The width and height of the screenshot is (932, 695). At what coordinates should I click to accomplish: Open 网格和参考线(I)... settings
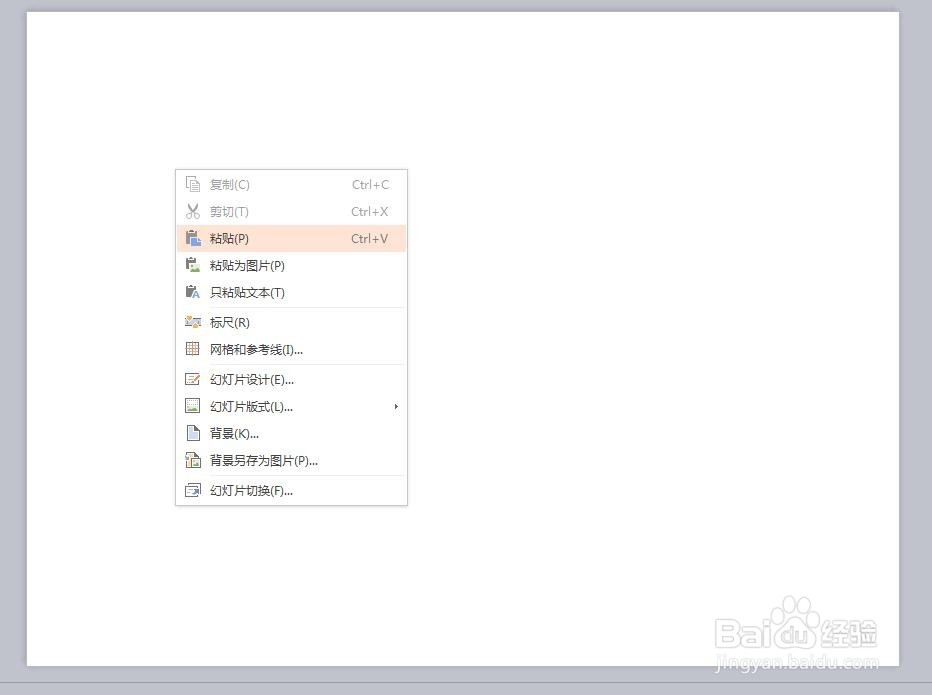point(291,349)
